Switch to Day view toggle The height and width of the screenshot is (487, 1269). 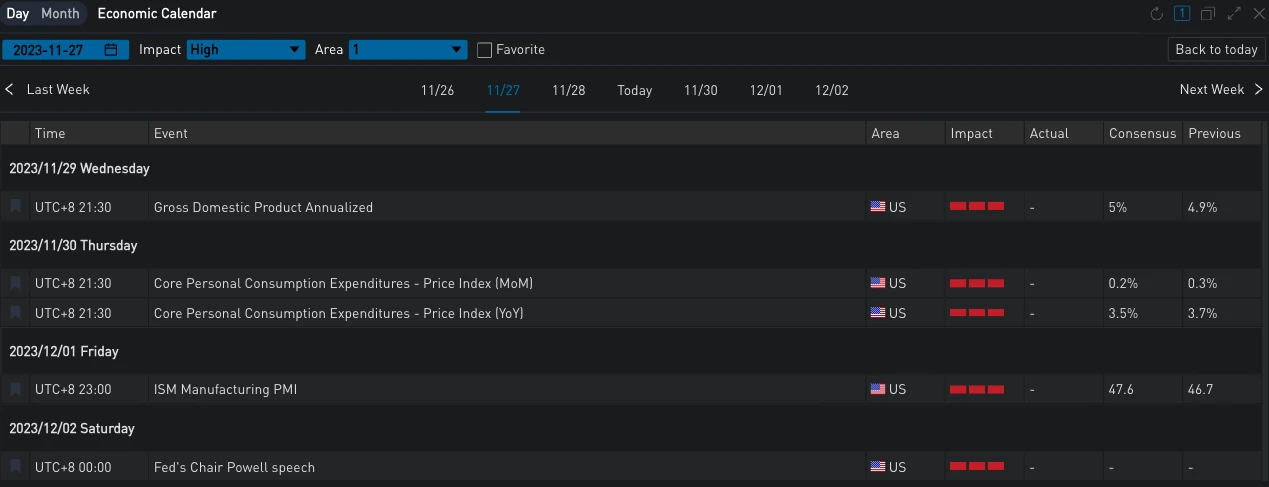[x=18, y=14]
